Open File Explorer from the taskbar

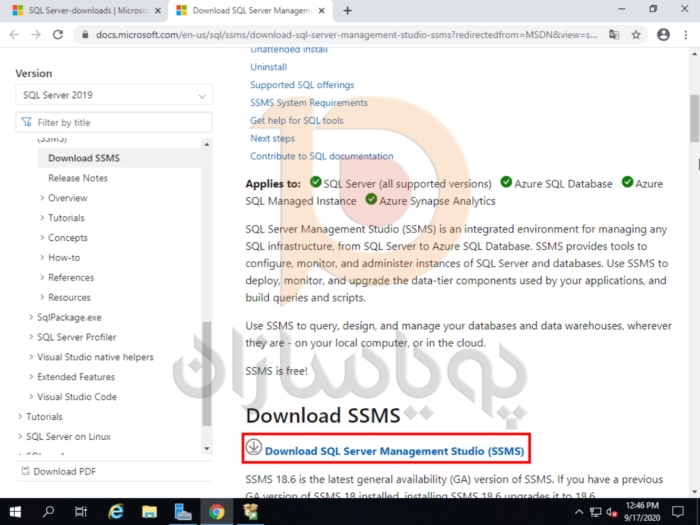(x=149, y=512)
